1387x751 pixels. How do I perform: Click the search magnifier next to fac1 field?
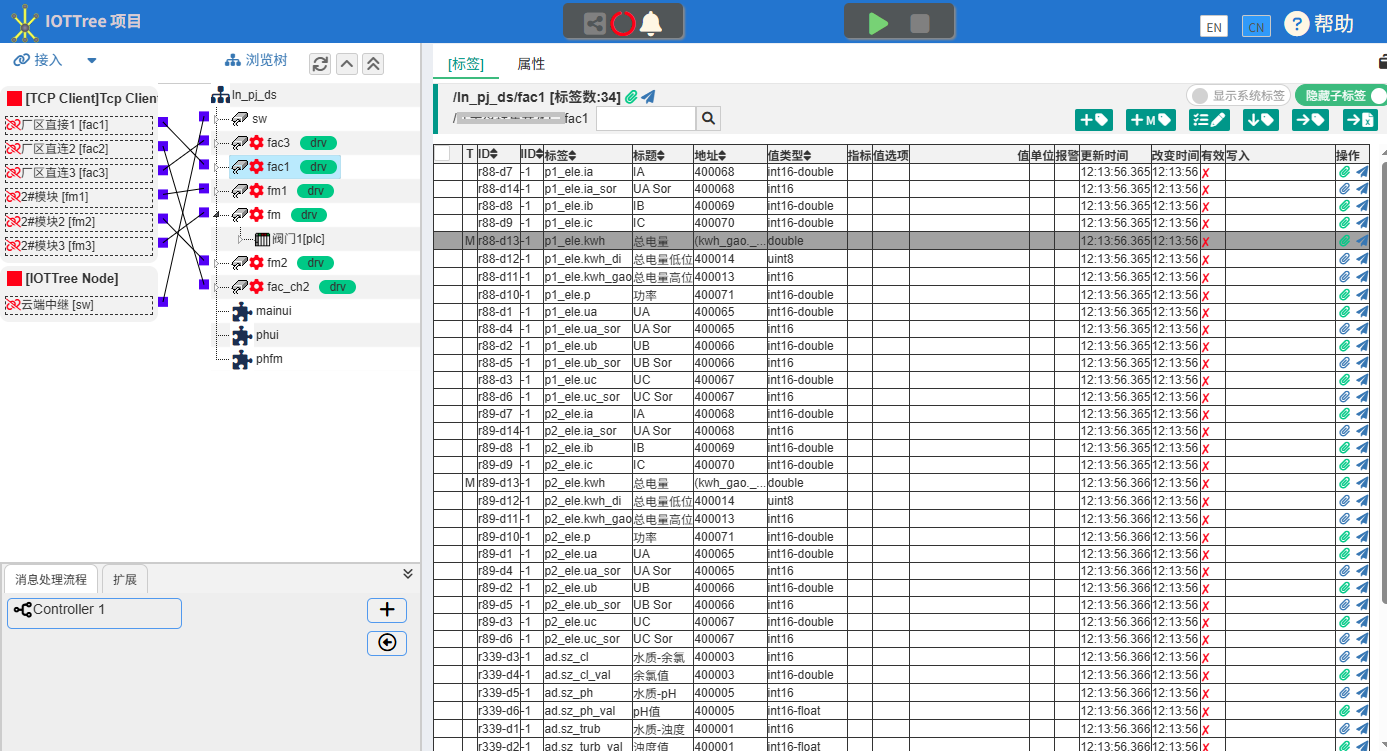708,119
